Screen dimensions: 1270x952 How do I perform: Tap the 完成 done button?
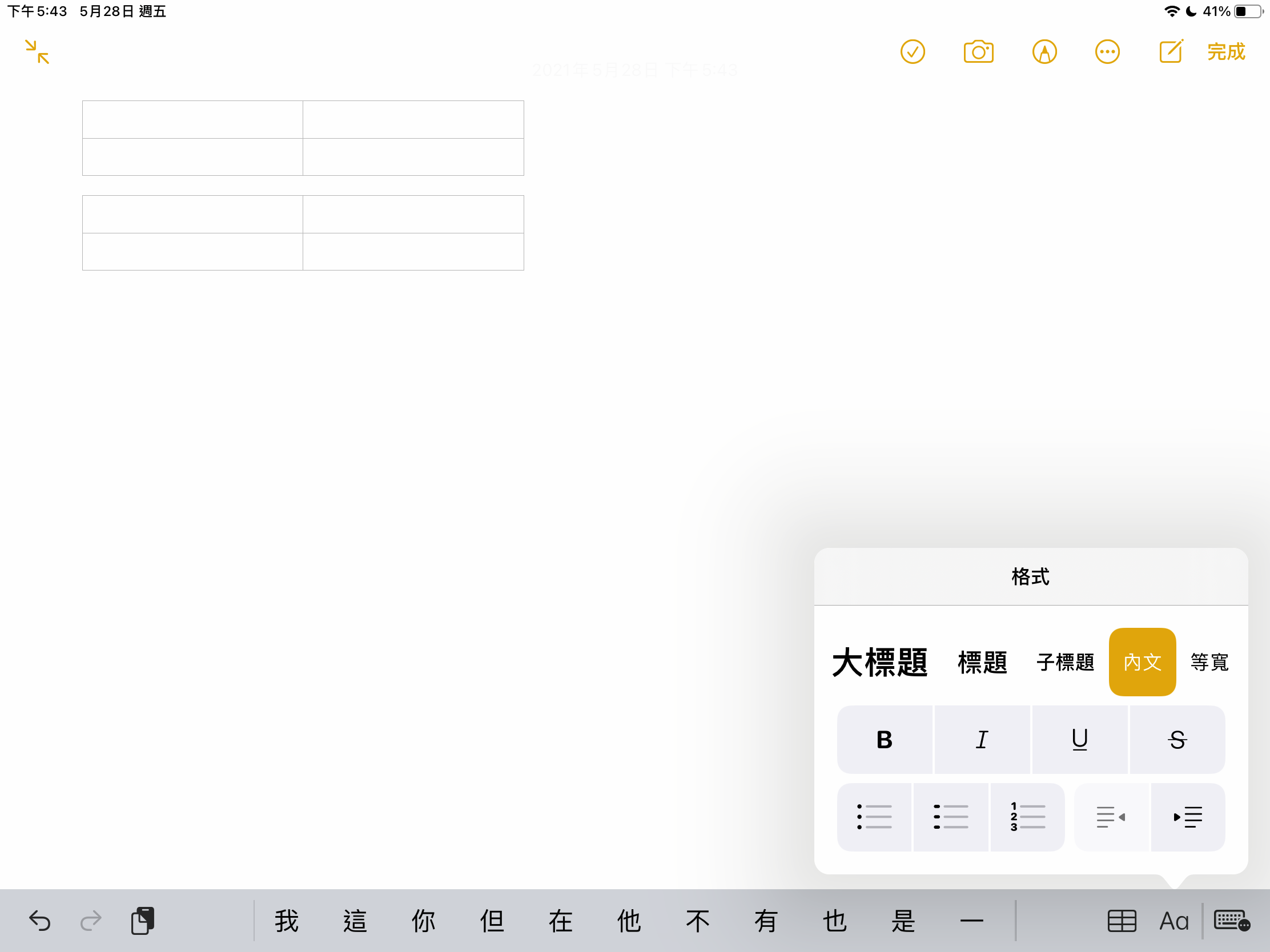[1226, 52]
